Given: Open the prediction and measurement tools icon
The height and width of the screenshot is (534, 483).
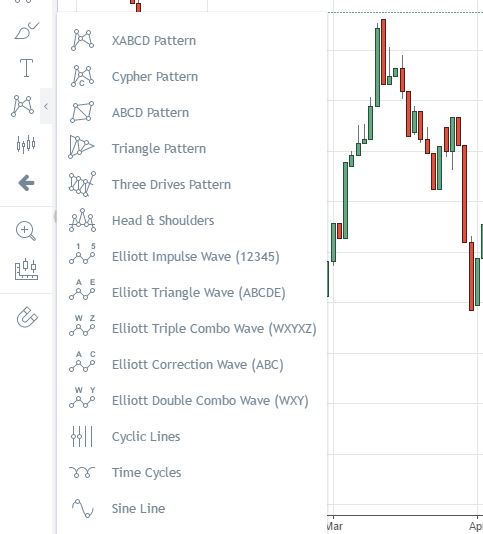Looking at the screenshot, I should [x=26, y=144].
